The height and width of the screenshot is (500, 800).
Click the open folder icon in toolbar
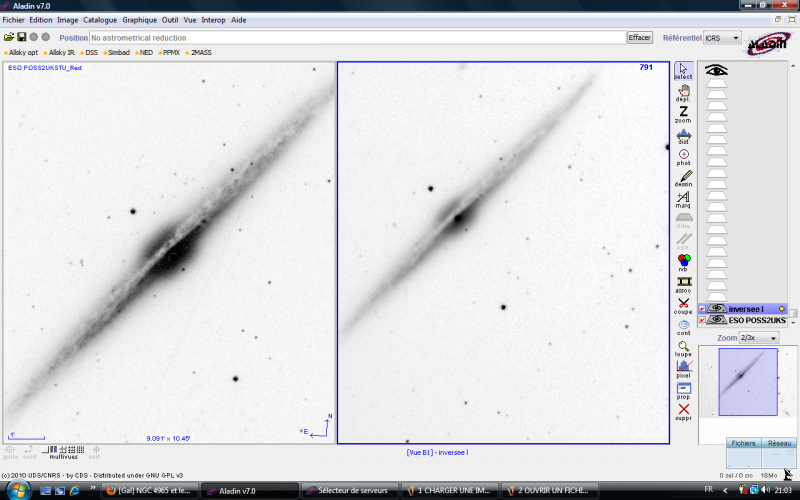pyautogui.click(x=9, y=37)
